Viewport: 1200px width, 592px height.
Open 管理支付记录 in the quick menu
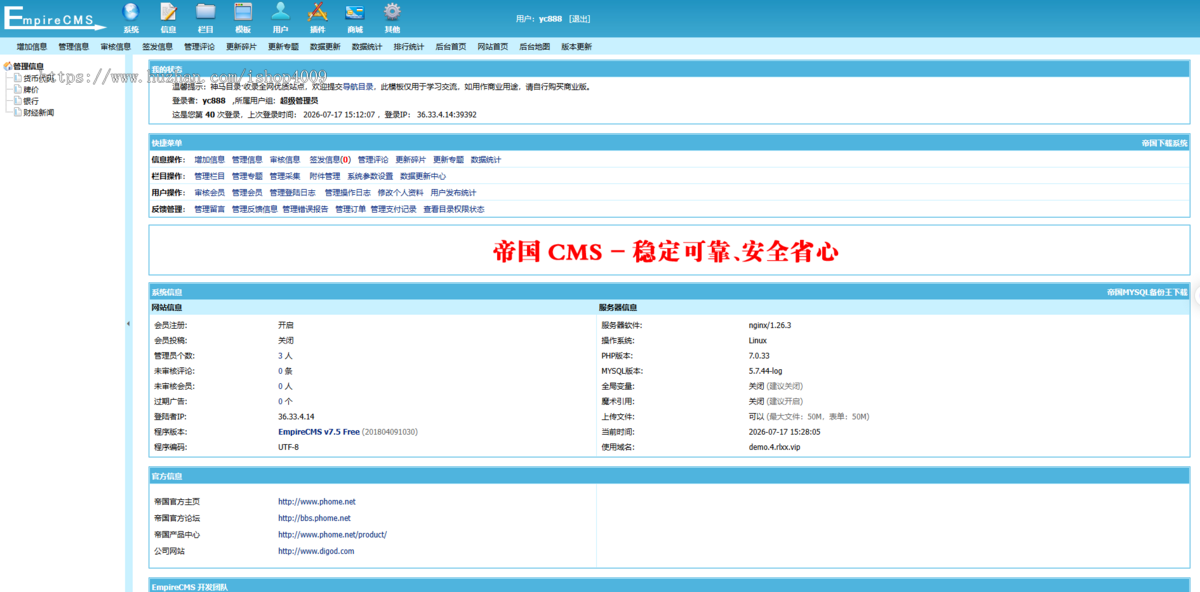coord(394,209)
